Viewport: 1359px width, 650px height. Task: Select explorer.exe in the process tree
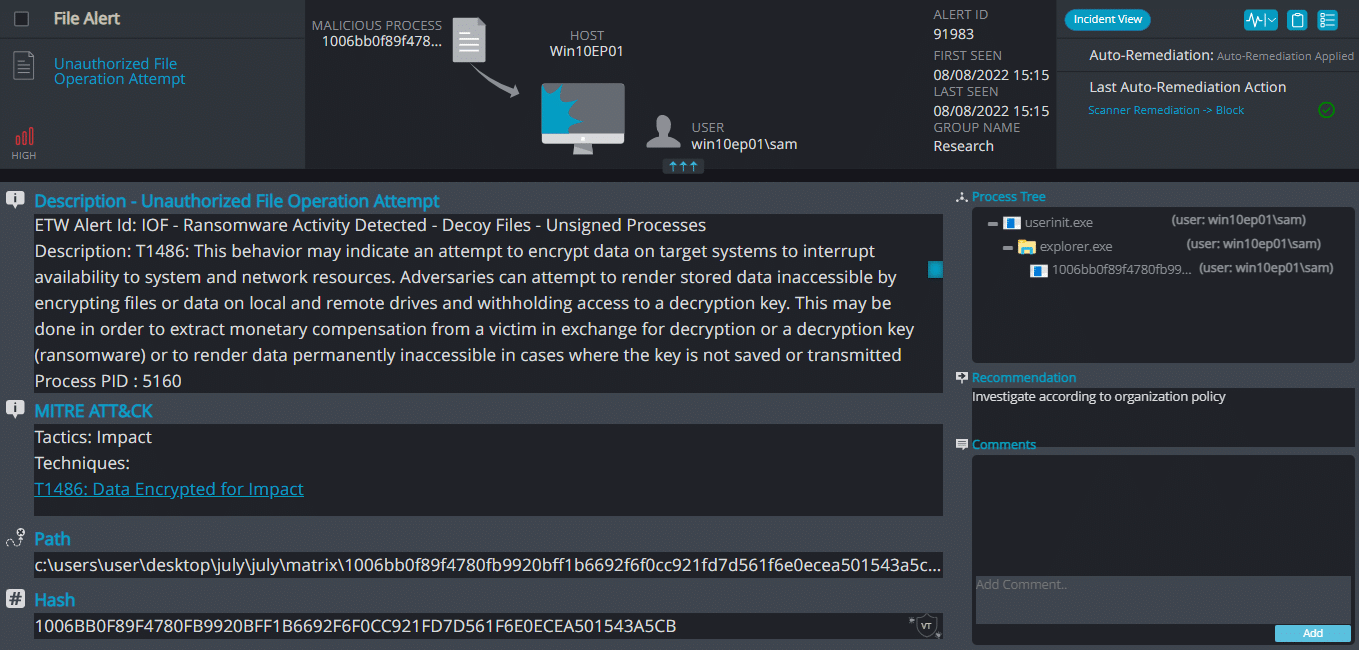coord(1076,247)
